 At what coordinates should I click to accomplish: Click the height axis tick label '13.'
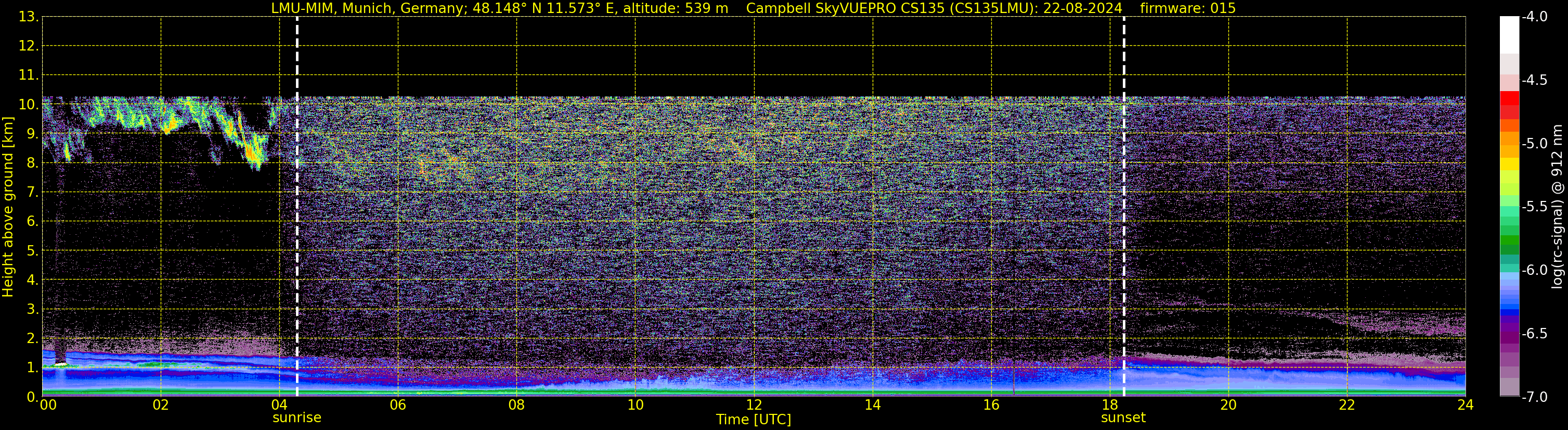pos(29,17)
